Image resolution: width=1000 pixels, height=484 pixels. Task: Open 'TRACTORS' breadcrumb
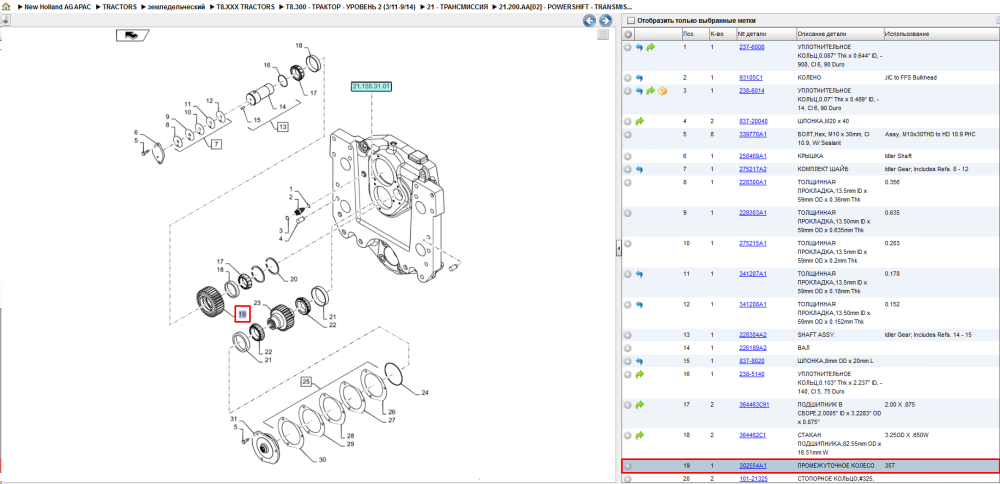pos(119,6)
